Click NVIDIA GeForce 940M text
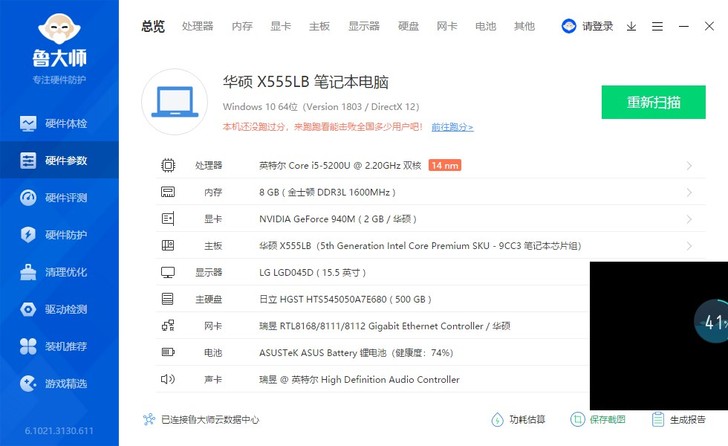This screenshot has height=446, width=728. click(338, 219)
